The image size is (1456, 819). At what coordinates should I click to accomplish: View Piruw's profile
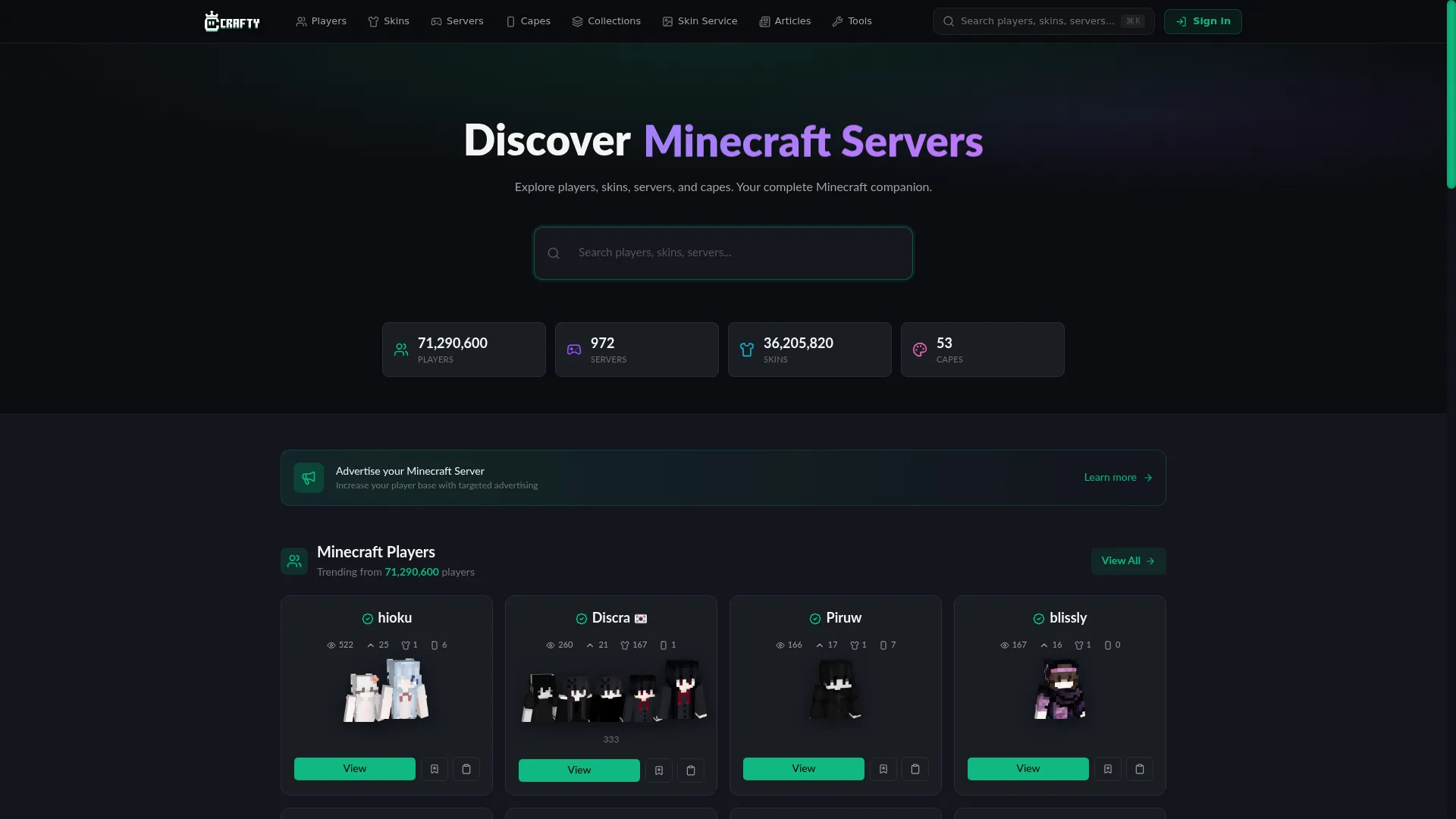click(804, 769)
